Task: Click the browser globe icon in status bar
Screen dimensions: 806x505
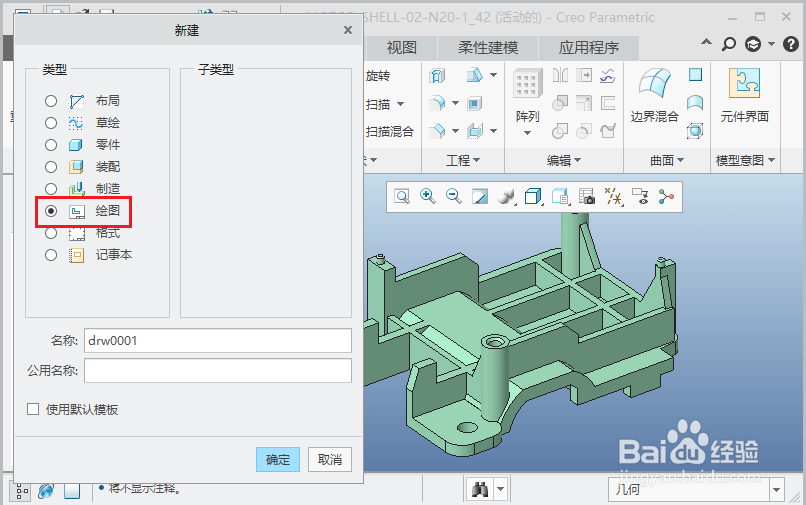Action: coord(46,491)
